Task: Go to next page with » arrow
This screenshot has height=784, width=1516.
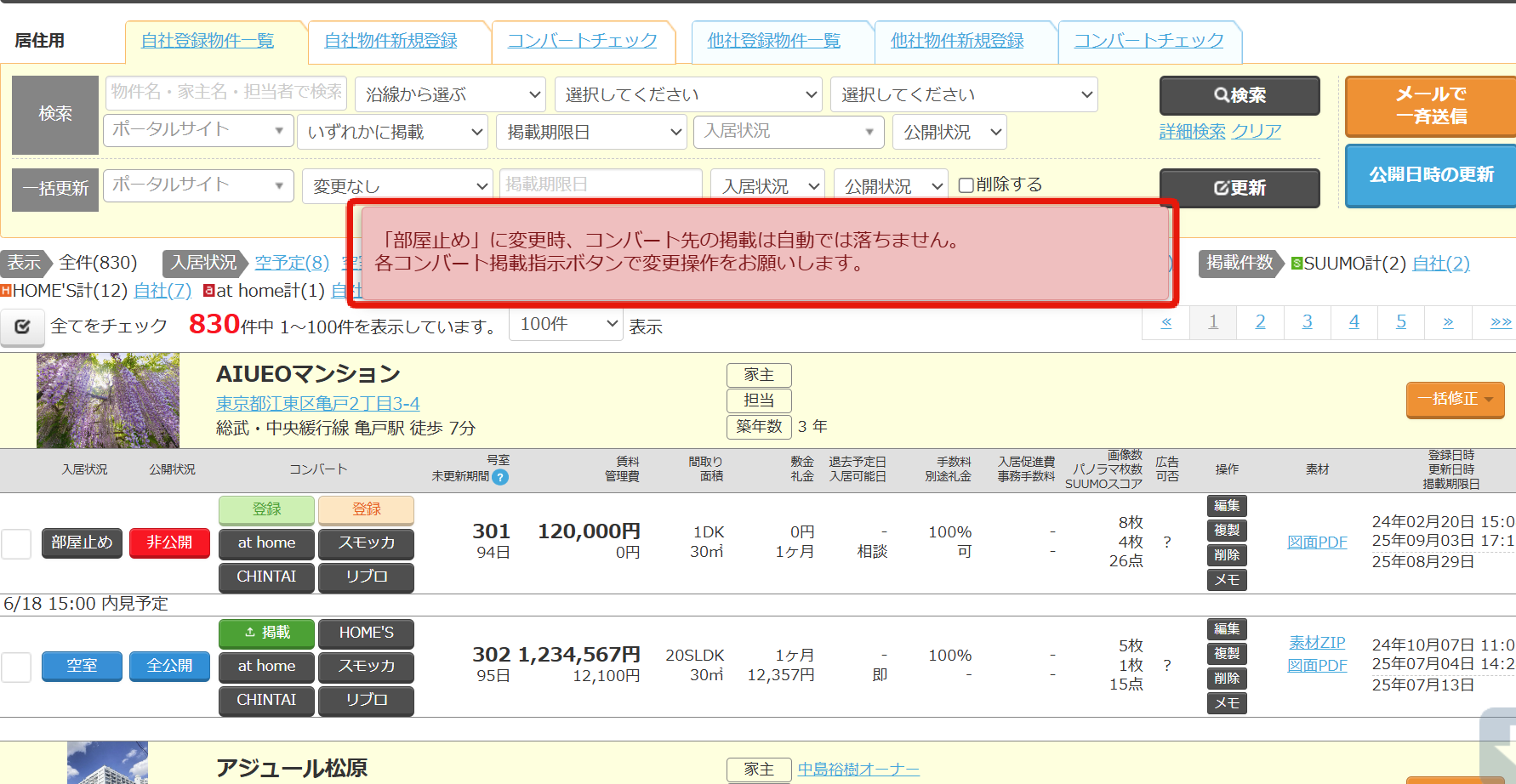Action: click(1448, 322)
